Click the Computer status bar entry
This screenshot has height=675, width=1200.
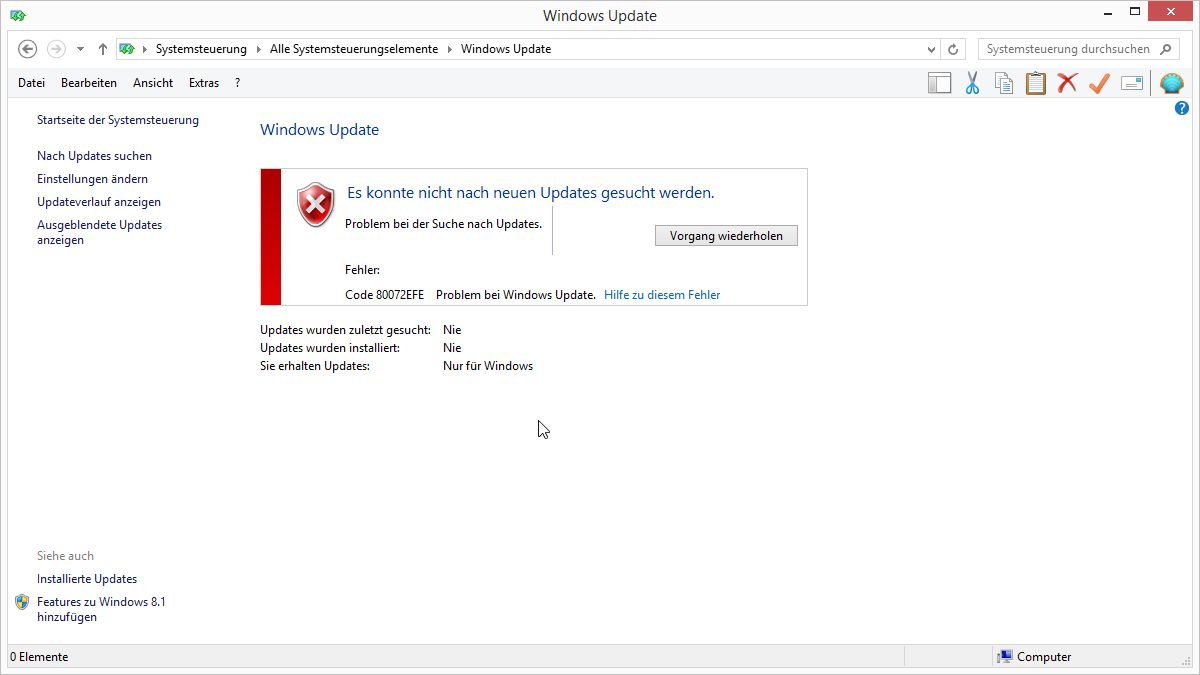tap(1044, 657)
